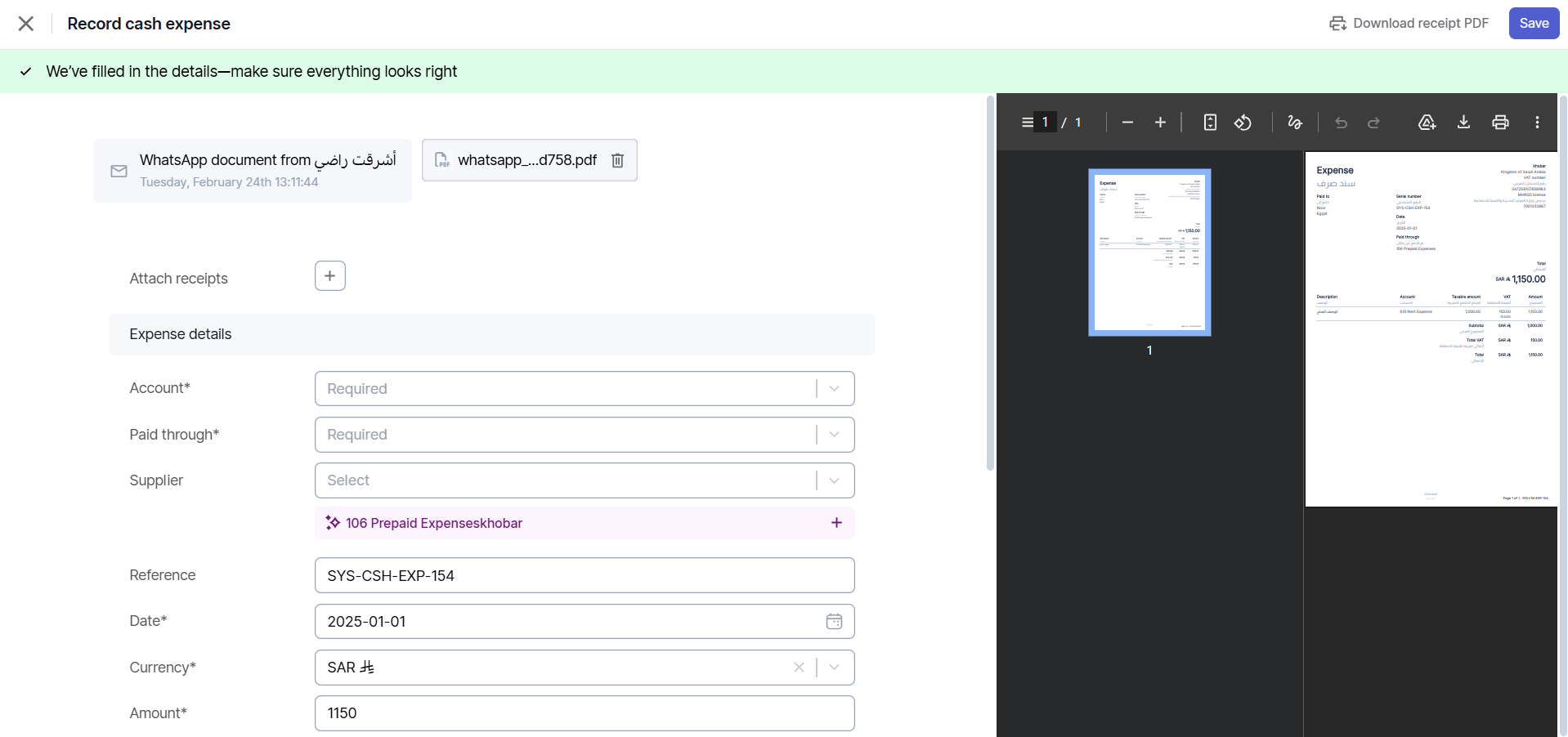Open the Supplier select dropdown

point(834,480)
